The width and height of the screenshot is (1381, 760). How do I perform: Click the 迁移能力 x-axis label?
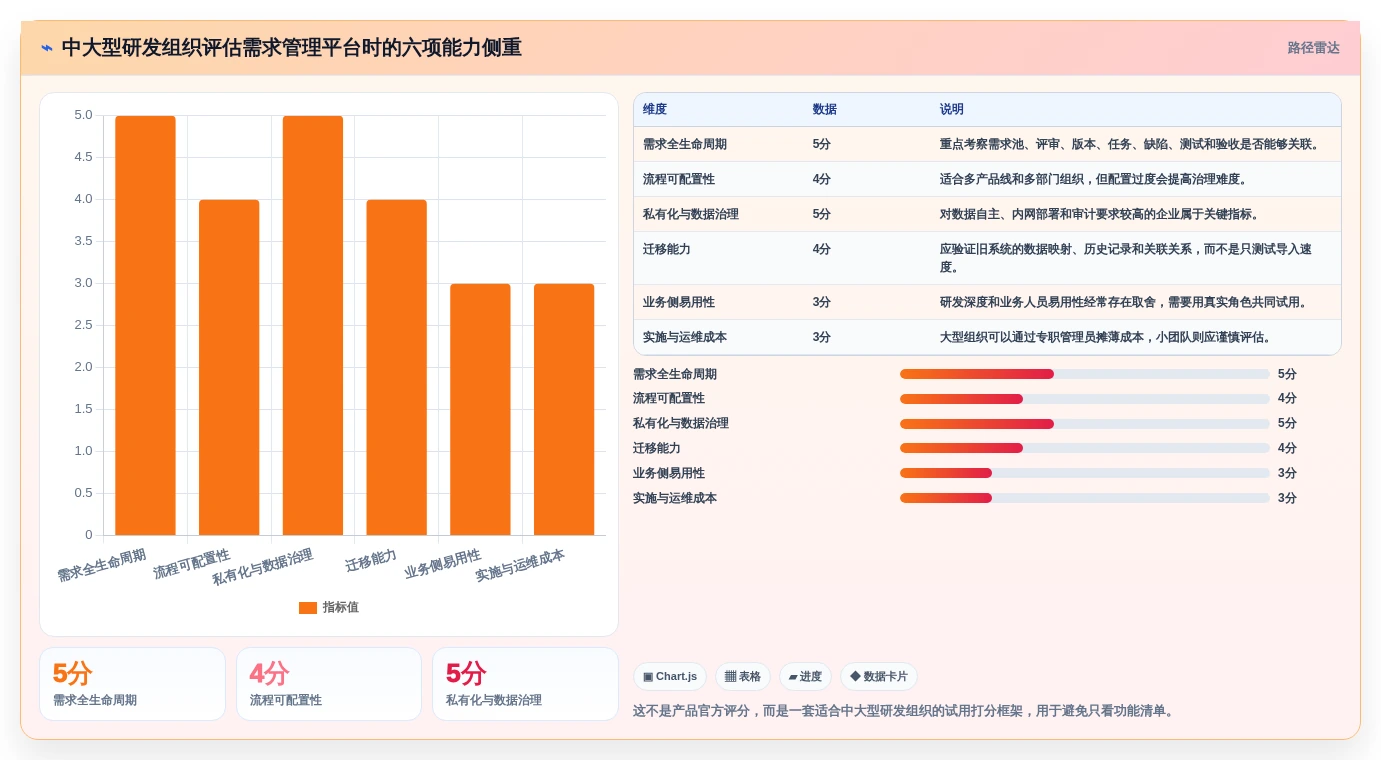pyautogui.click(x=371, y=561)
